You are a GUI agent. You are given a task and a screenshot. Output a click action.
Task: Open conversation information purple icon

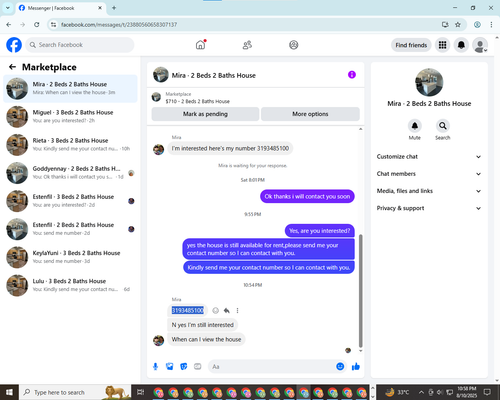pos(352,75)
